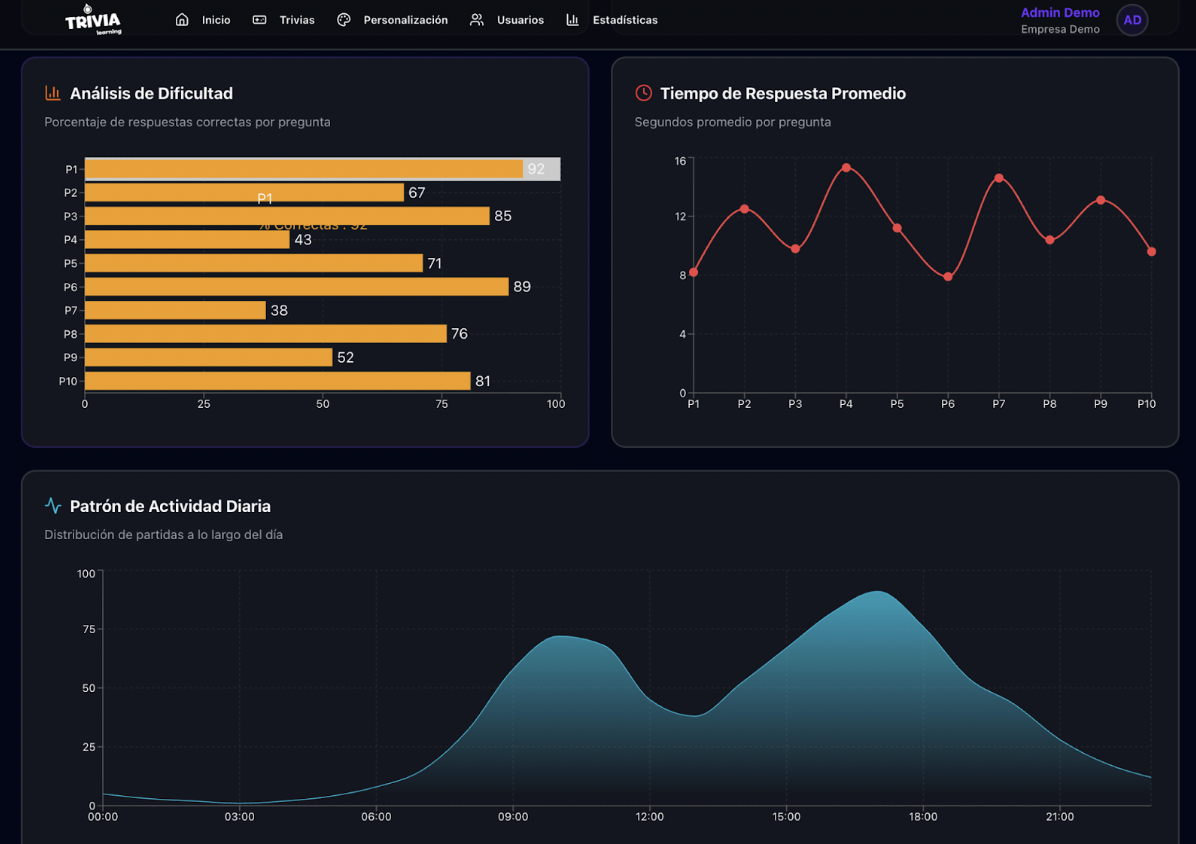Select the P1 bar showing 92

pyautogui.click(x=304, y=169)
